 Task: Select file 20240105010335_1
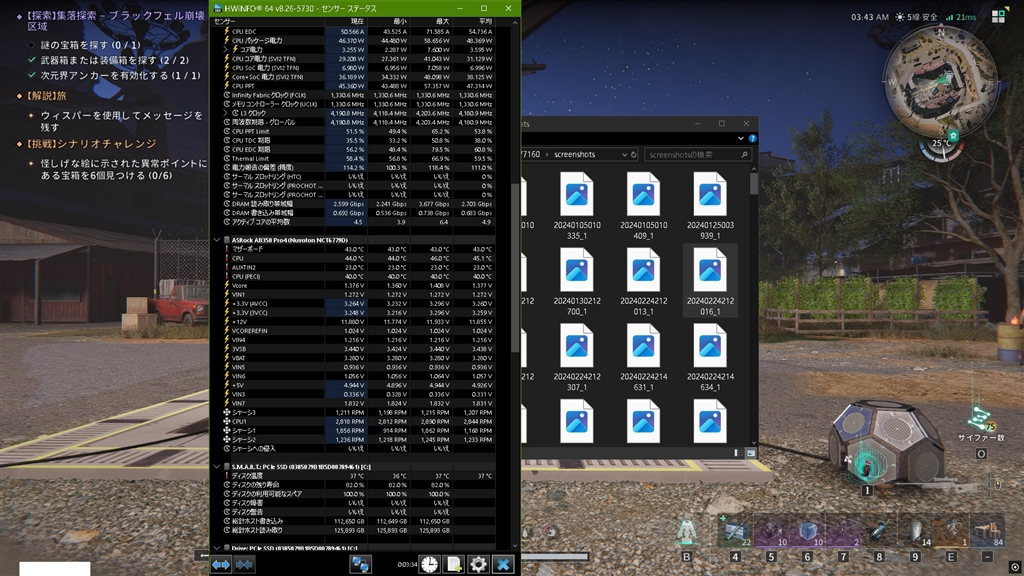click(577, 205)
